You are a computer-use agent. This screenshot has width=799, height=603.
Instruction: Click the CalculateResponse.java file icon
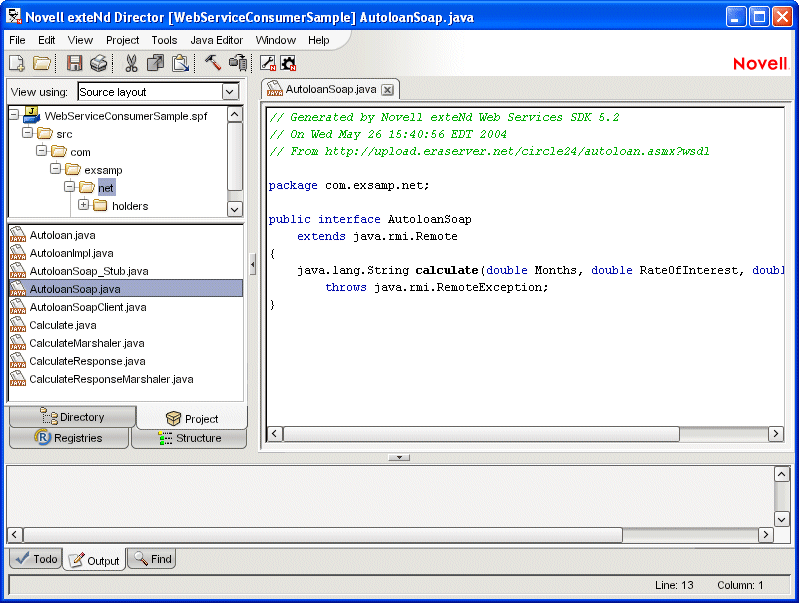coord(18,361)
